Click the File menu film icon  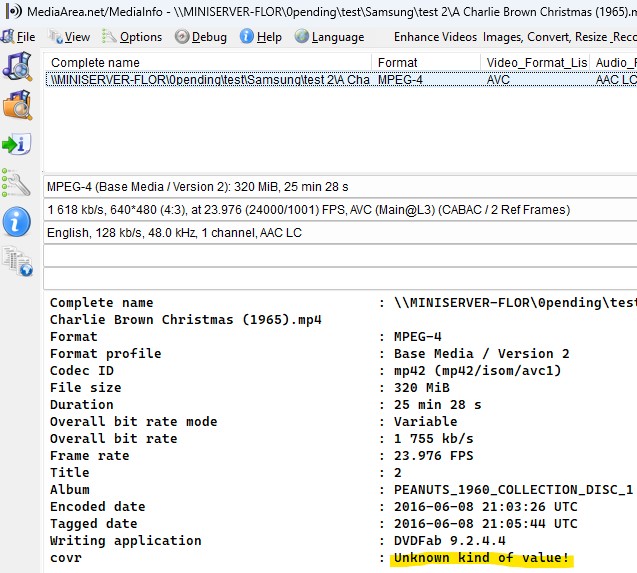click(7, 37)
